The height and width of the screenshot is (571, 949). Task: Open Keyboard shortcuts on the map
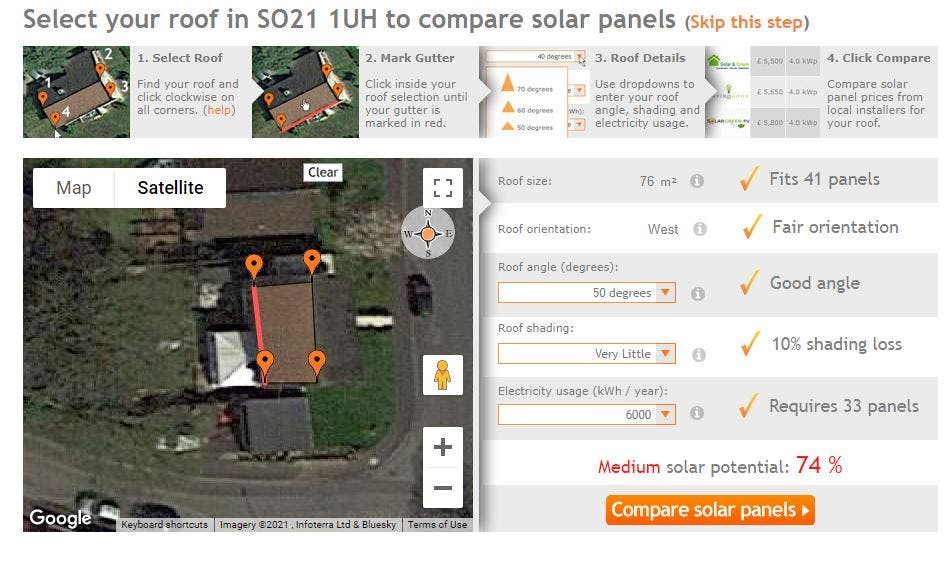click(x=164, y=524)
